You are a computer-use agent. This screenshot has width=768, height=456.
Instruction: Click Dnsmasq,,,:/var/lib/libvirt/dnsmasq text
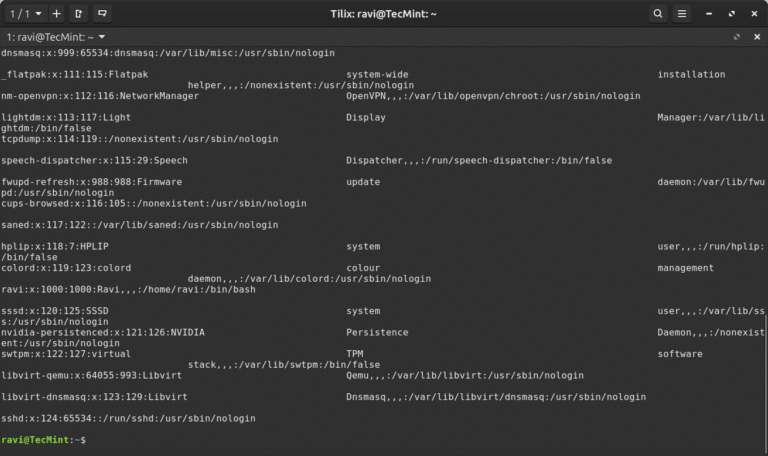click(x=496, y=397)
